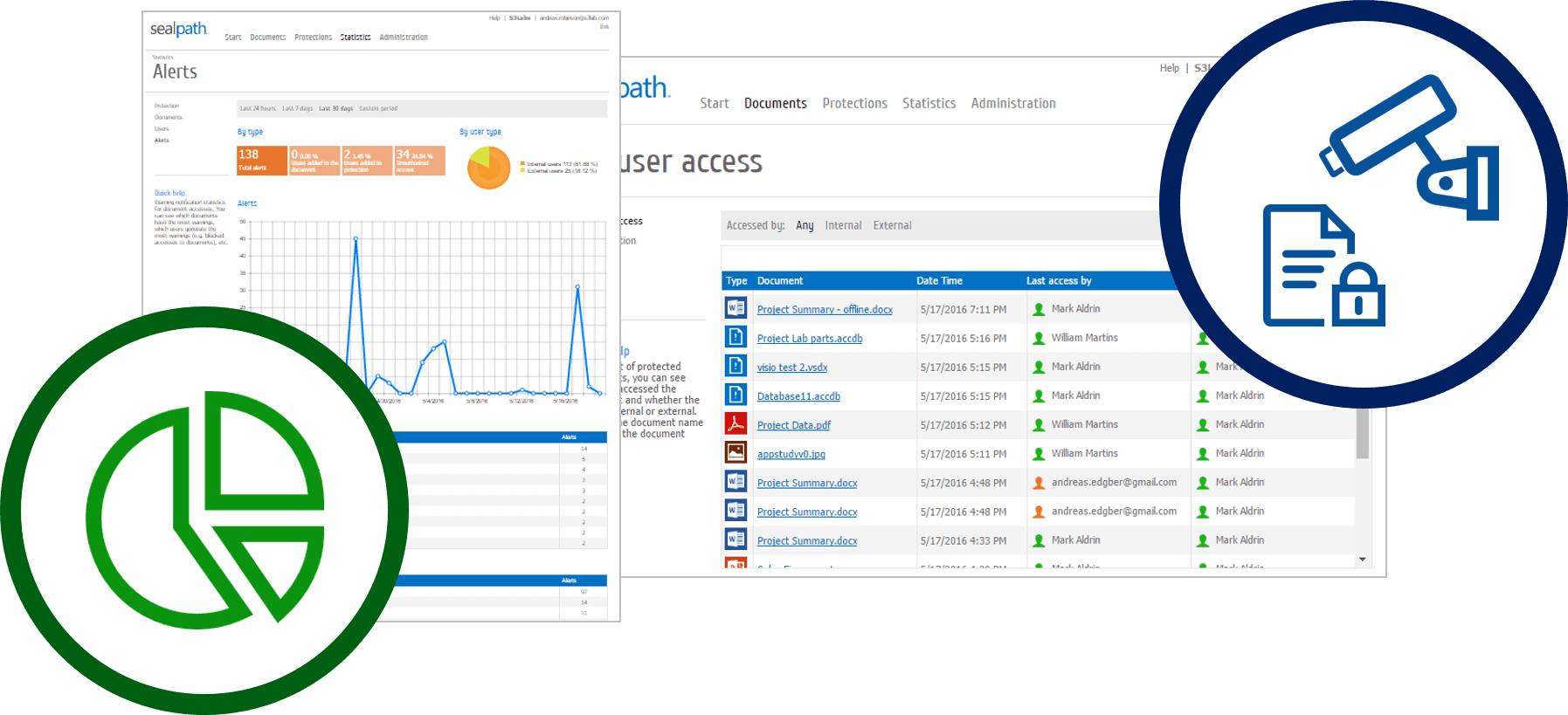Open Project Data.pdf link
1568x715 pixels.
(x=794, y=424)
